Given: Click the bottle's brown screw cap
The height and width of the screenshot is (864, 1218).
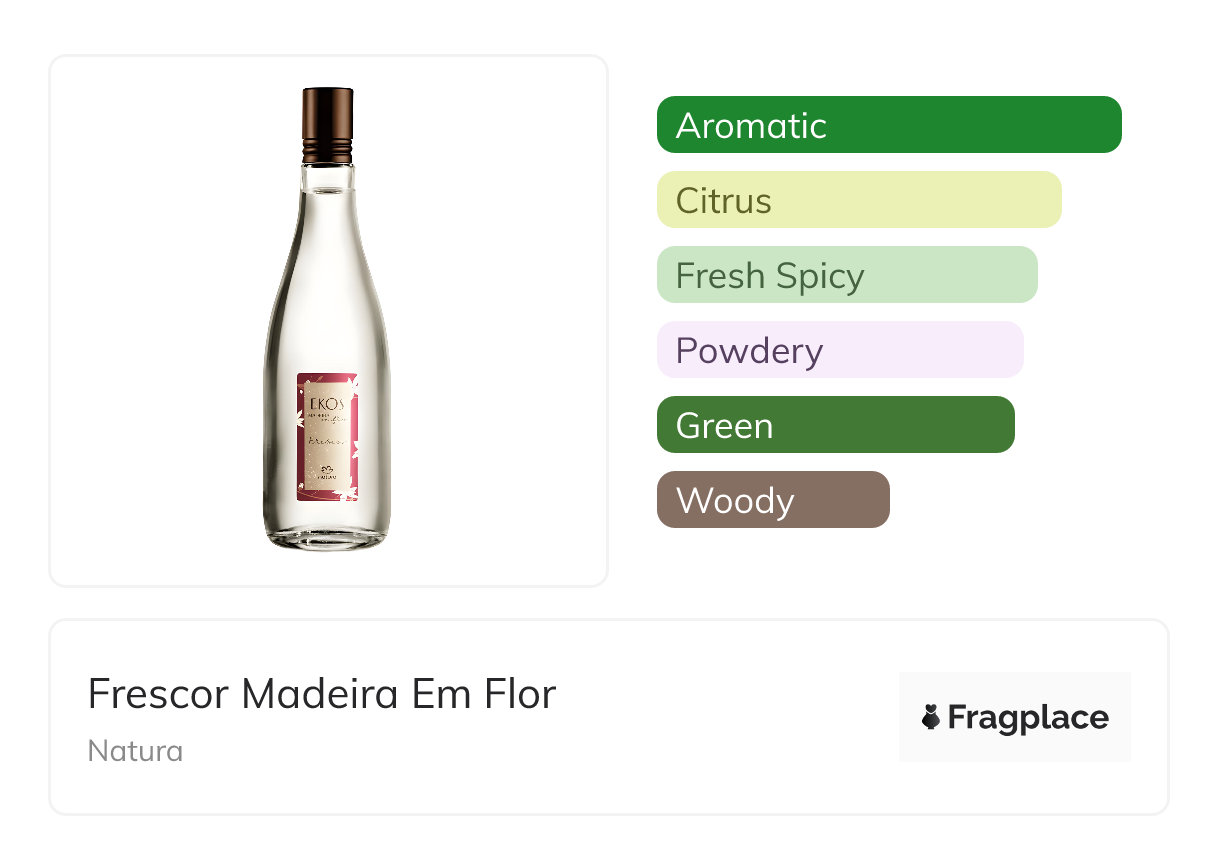Looking at the screenshot, I should click(327, 124).
